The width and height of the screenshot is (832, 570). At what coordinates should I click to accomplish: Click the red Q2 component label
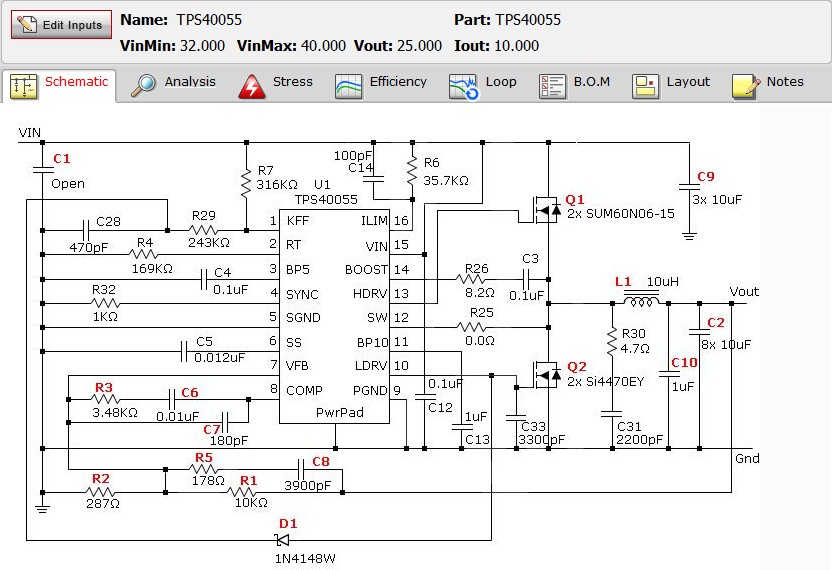coord(577,367)
